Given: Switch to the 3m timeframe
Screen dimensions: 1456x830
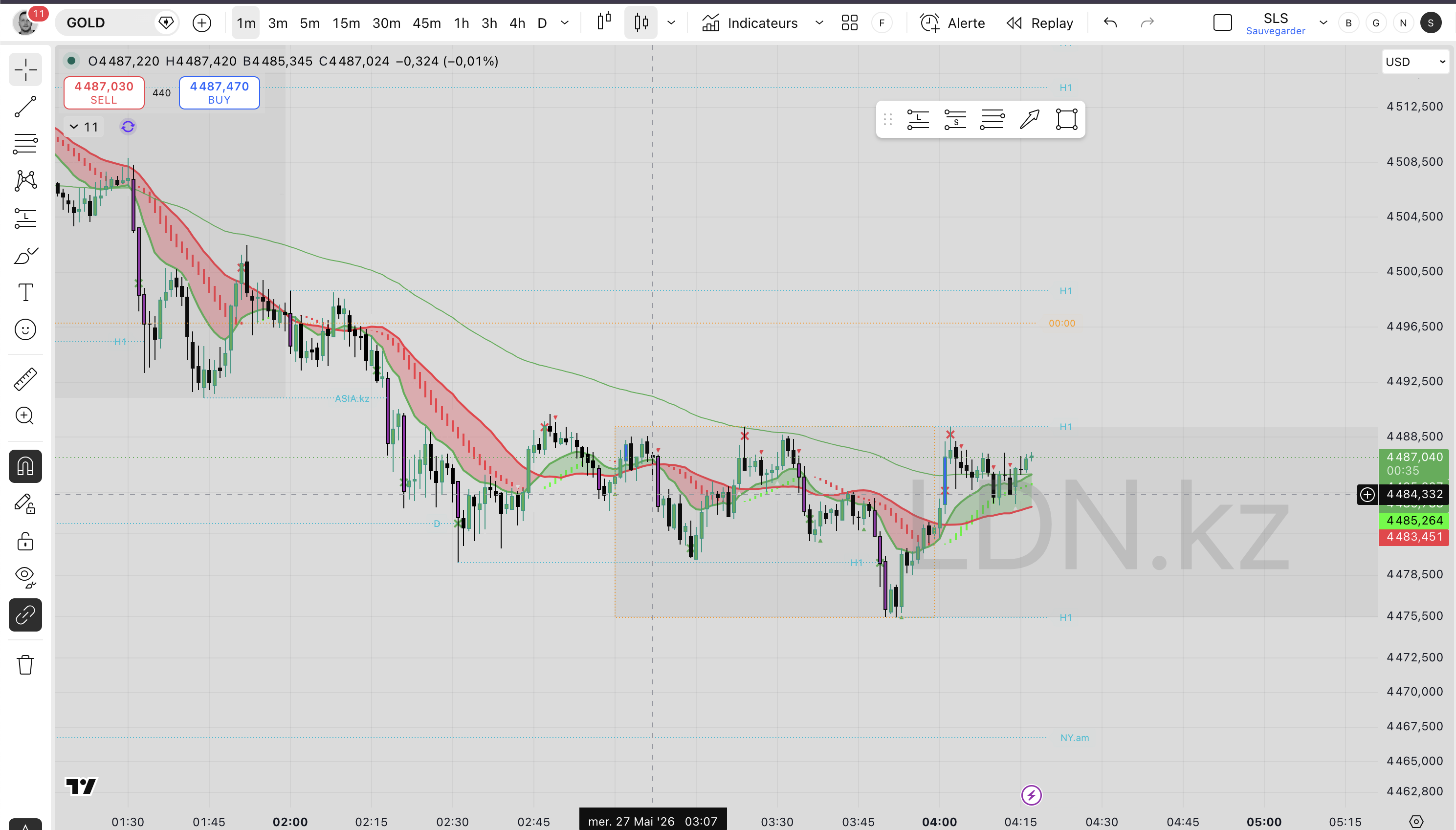Looking at the screenshot, I should pos(278,23).
